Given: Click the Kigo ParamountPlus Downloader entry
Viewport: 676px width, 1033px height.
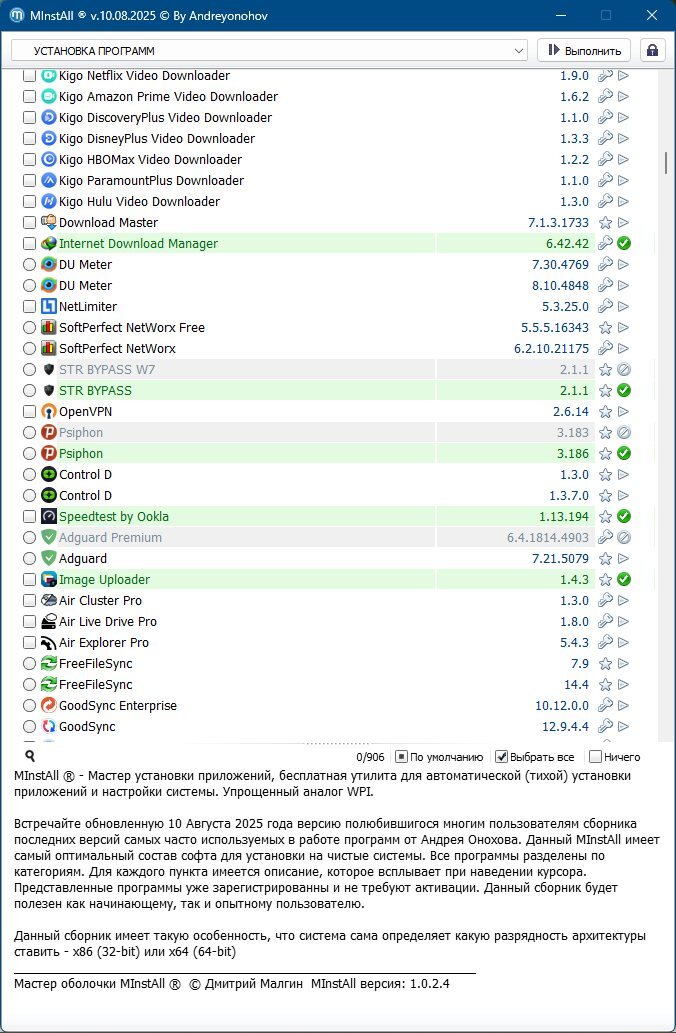Looking at the screenshot, I should (152, 181).
